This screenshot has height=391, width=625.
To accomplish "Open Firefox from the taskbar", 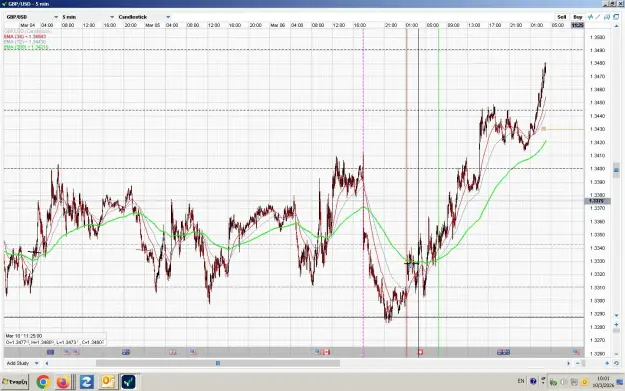I will click(63, 382).
